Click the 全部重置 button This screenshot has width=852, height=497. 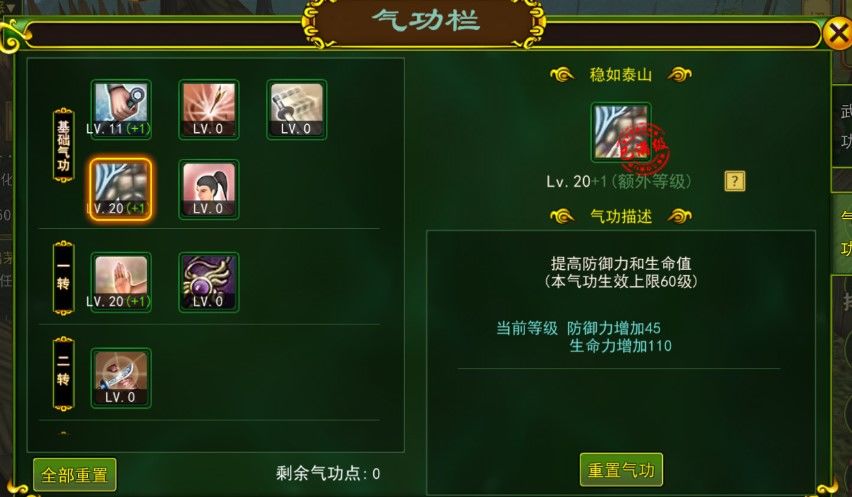click(74, 475)
